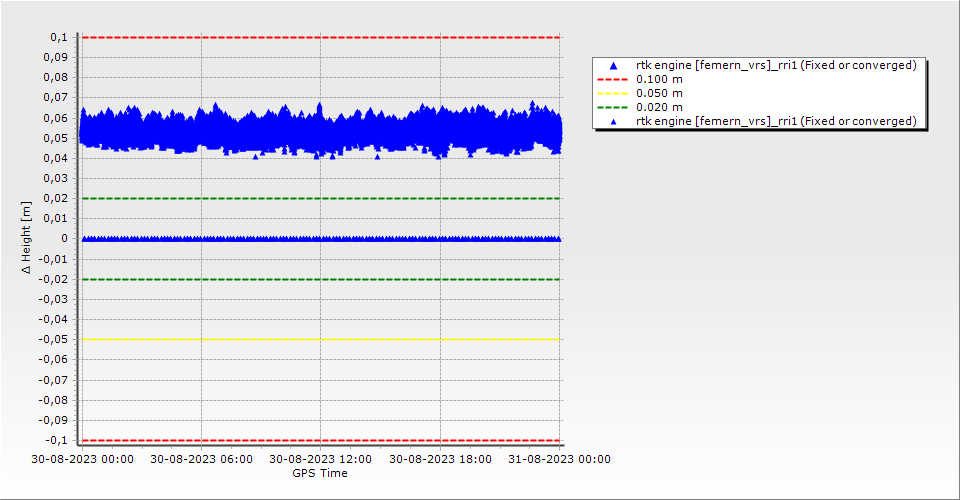Click the blue triangle marker of last legend entry
The image size is (960, 500).
click(614, 121)
